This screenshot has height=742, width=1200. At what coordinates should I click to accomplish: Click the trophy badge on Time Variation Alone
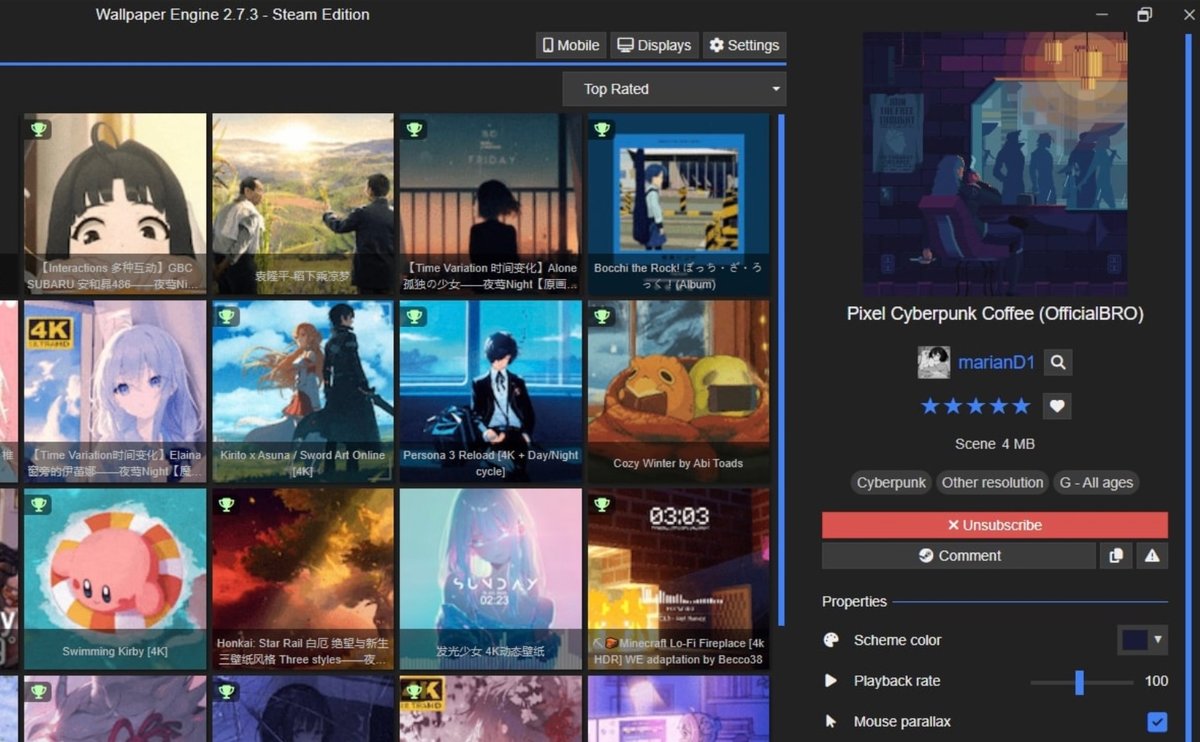coord(414,129)
